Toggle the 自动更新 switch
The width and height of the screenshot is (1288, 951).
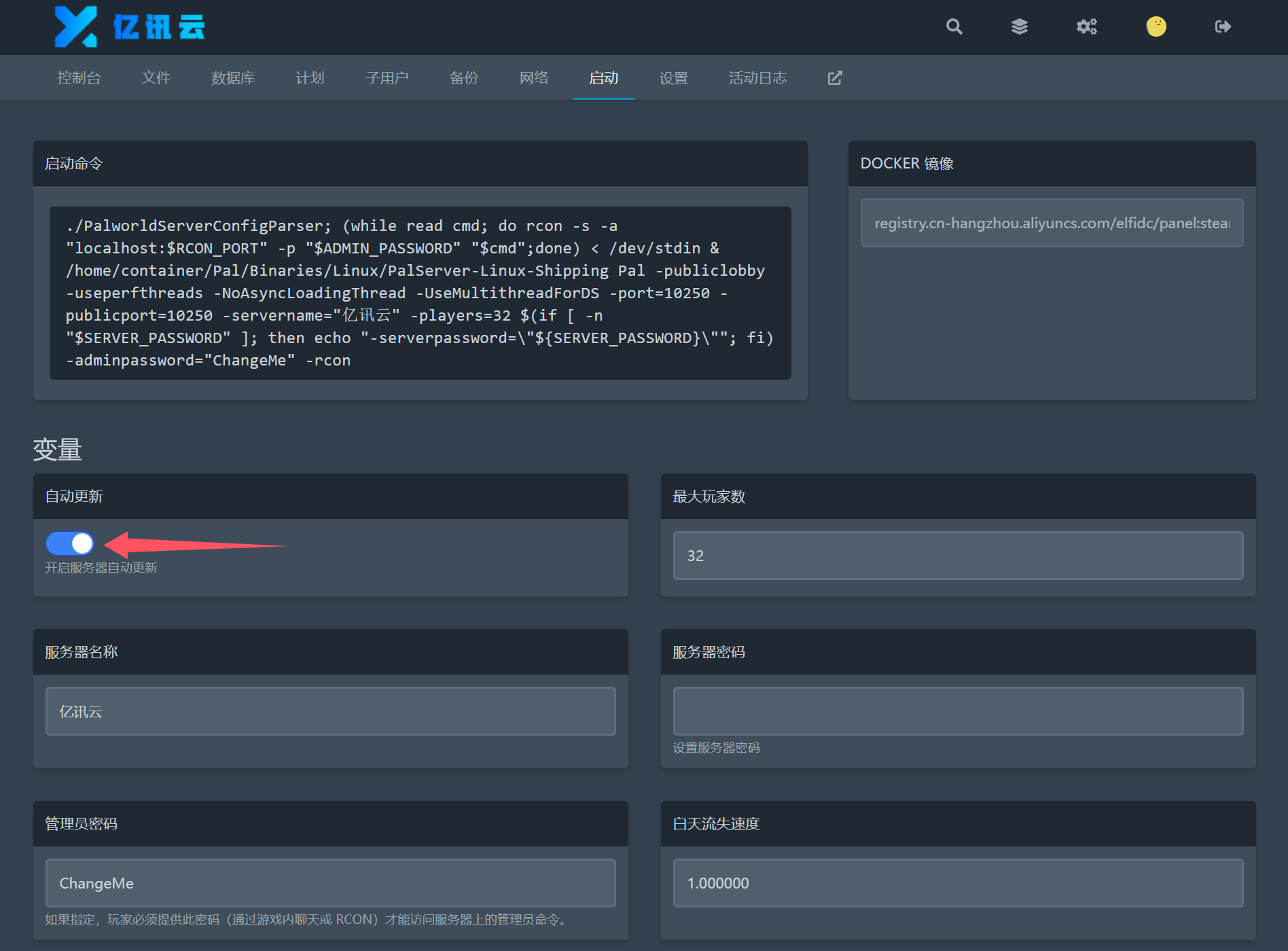70,543
